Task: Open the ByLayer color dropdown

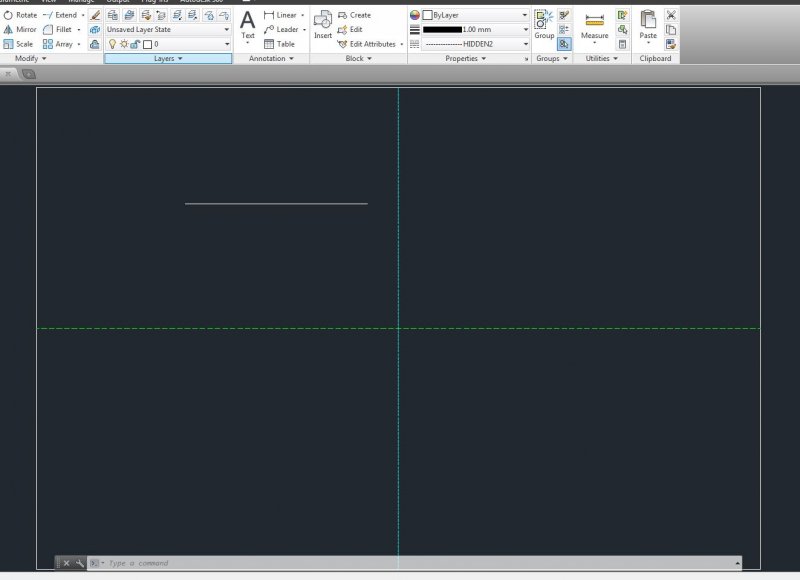Action: (x=475, y=15)
